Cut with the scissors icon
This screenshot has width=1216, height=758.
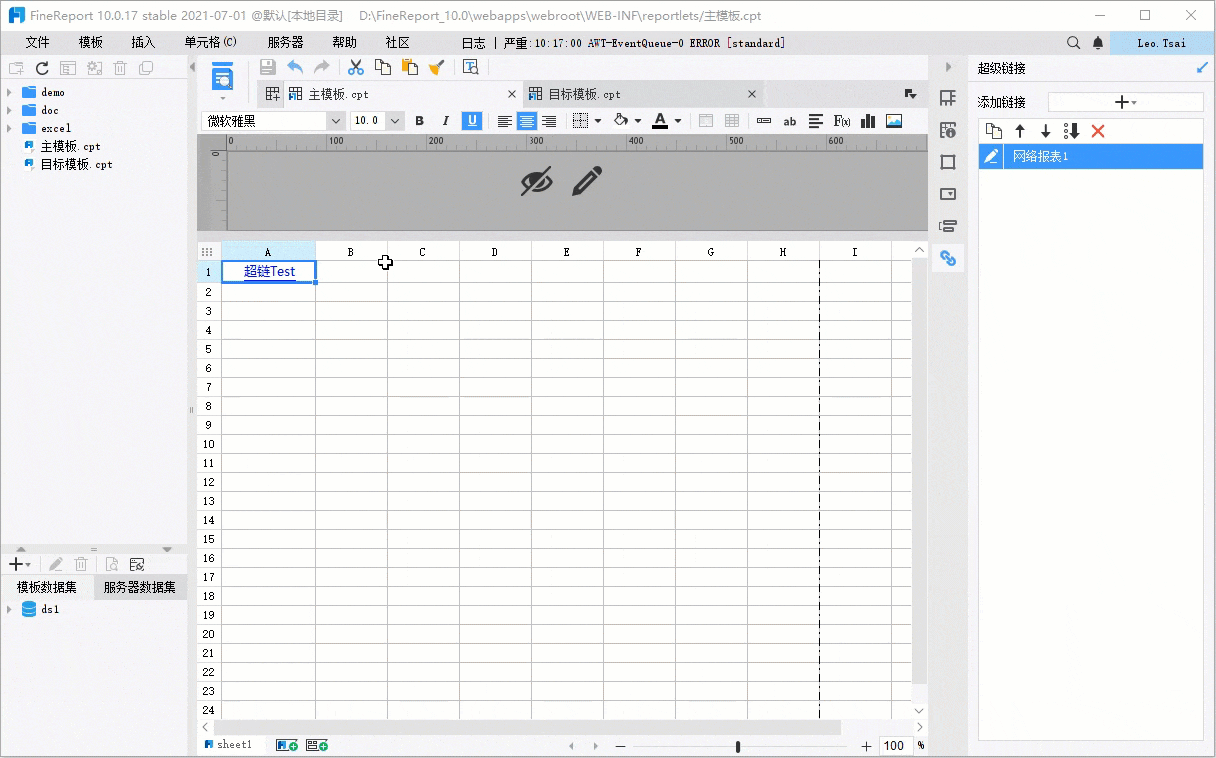[x=355, y=67]
